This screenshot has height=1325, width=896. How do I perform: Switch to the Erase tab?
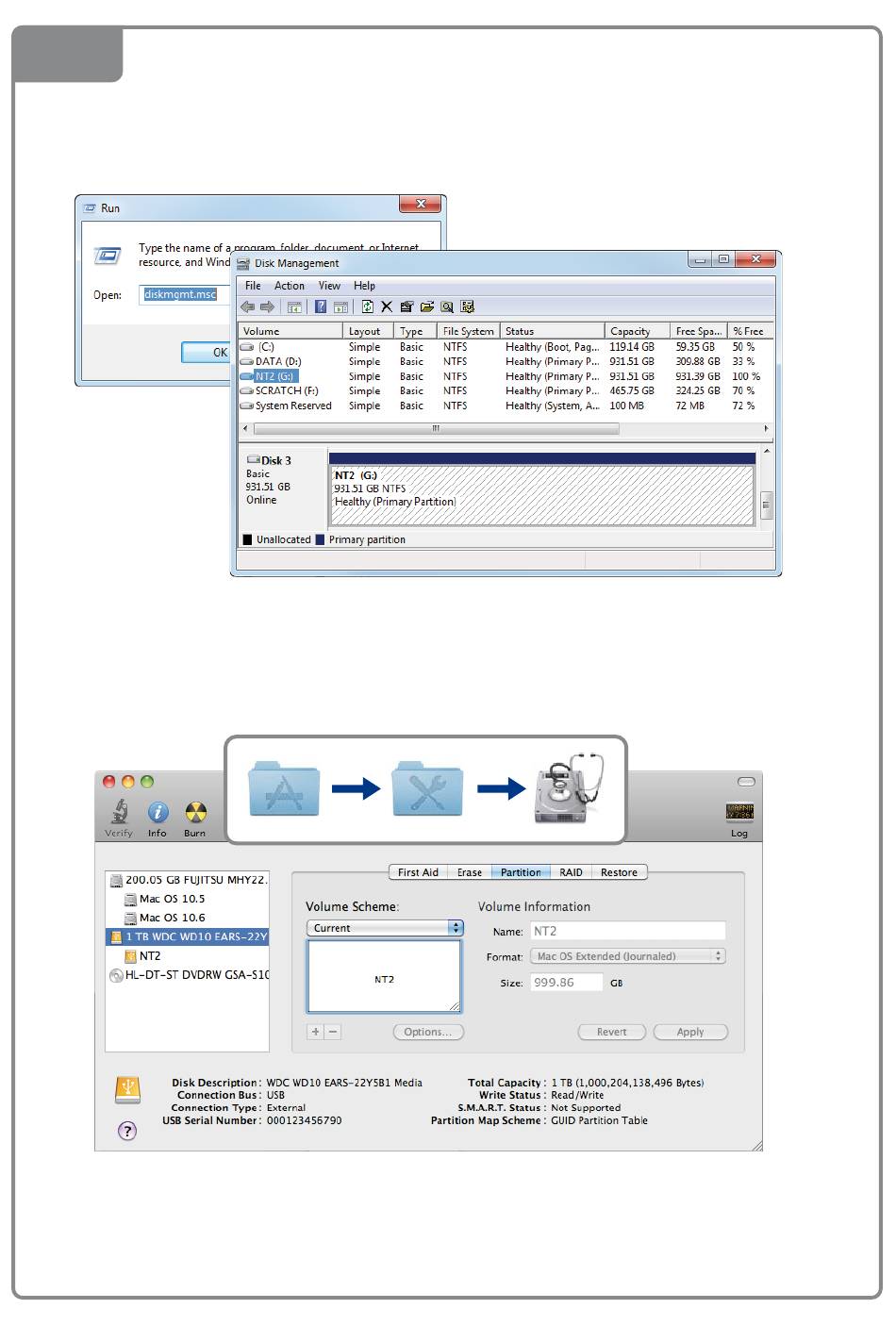tap(470, 872)
